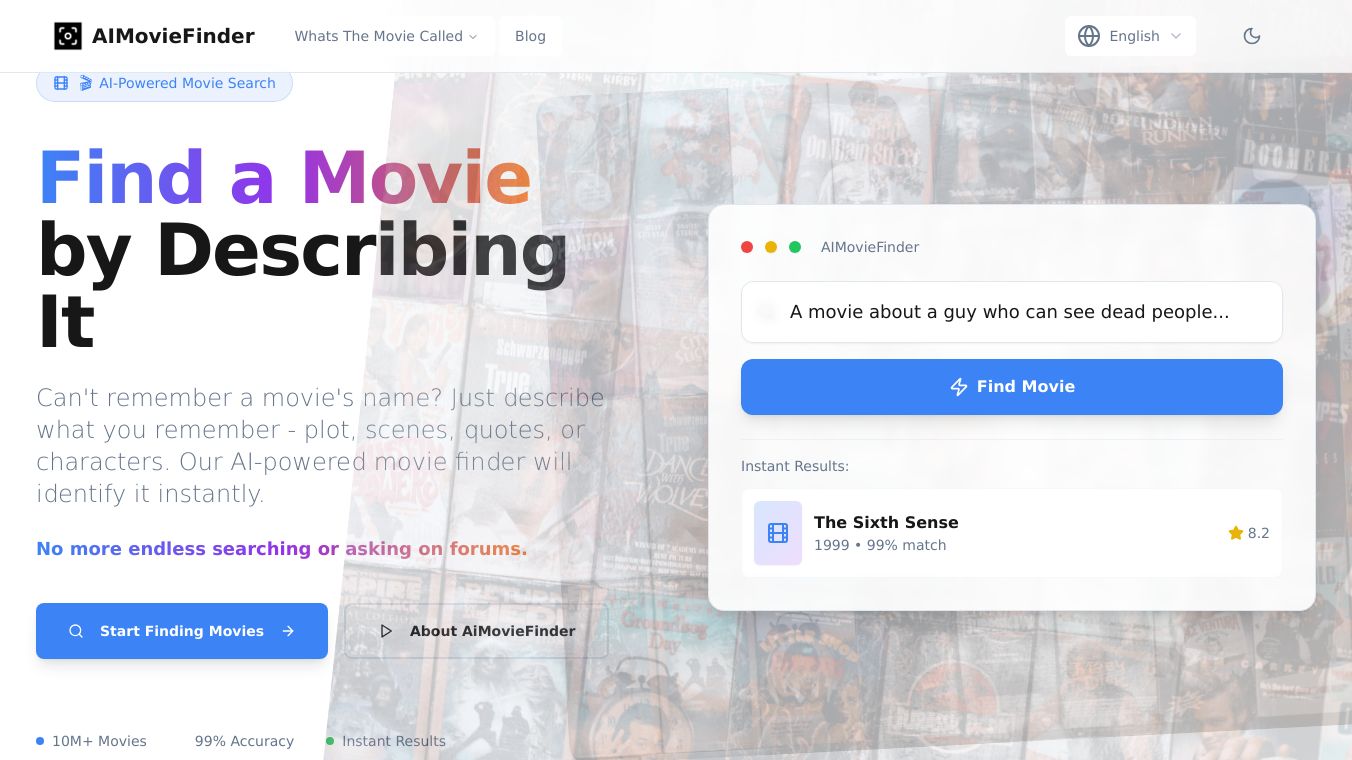
Task: Click the lightning bolt icon on Find Movie
Action: [x=959, y=387]
